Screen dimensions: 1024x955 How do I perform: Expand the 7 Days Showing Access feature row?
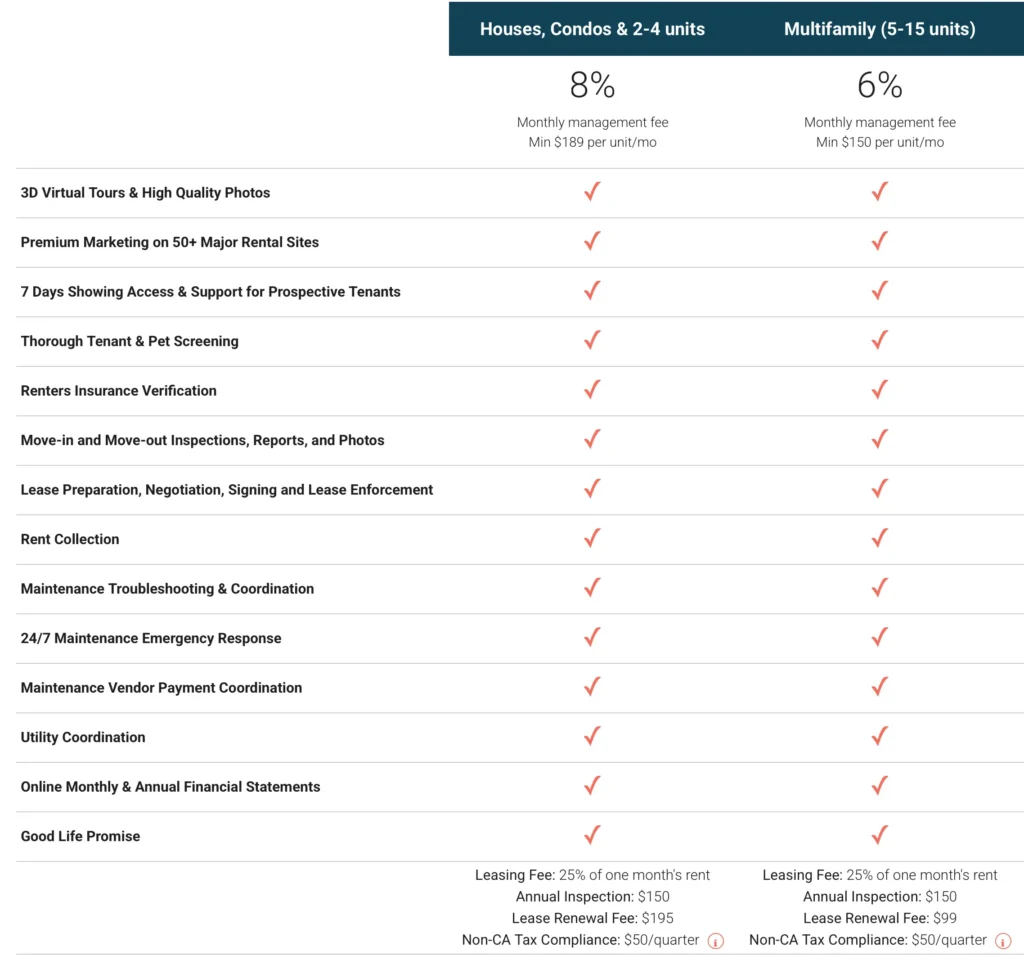click(211, 291)
